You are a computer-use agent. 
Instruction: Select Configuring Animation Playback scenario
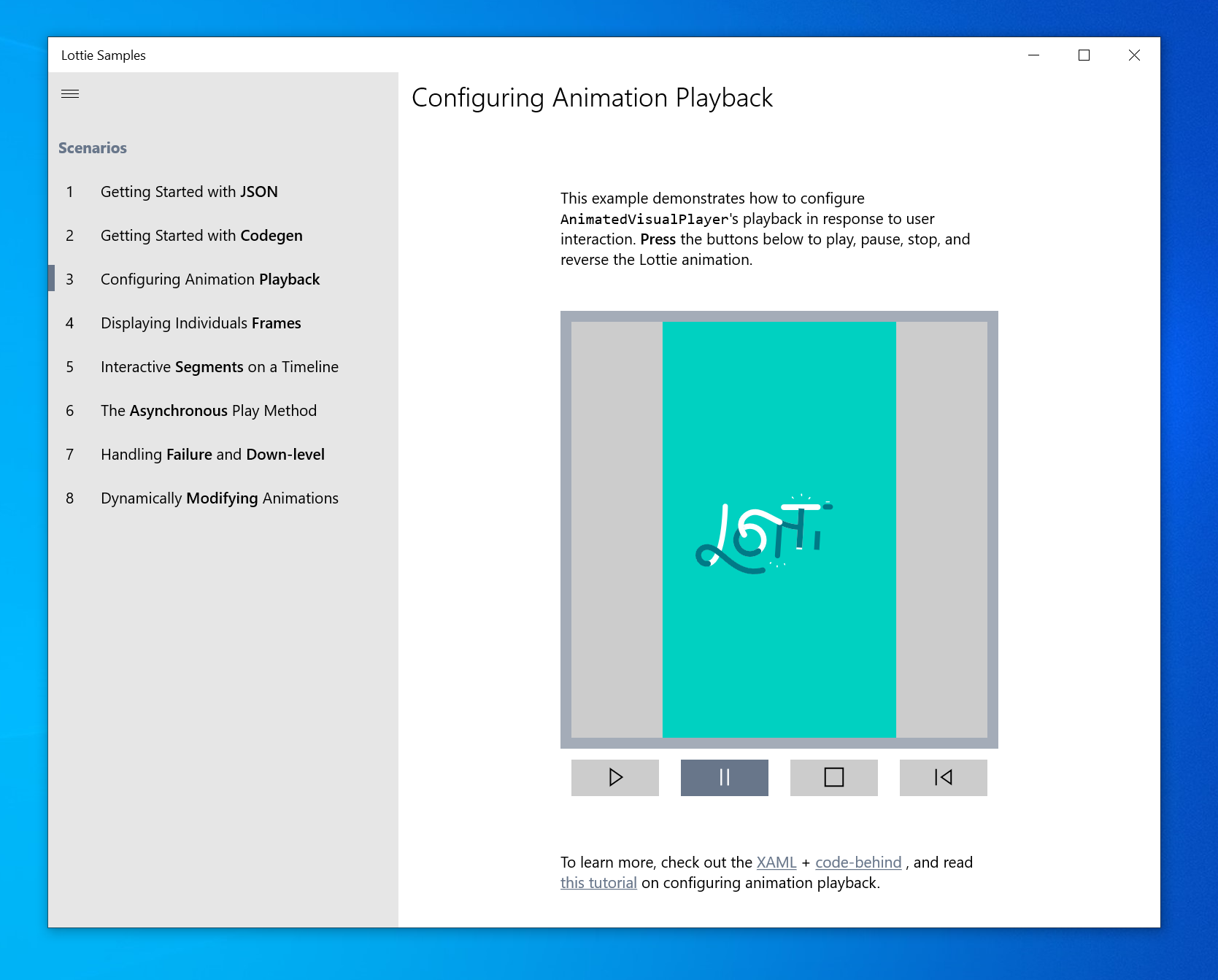pyautogui.click(x=223, y=279)
